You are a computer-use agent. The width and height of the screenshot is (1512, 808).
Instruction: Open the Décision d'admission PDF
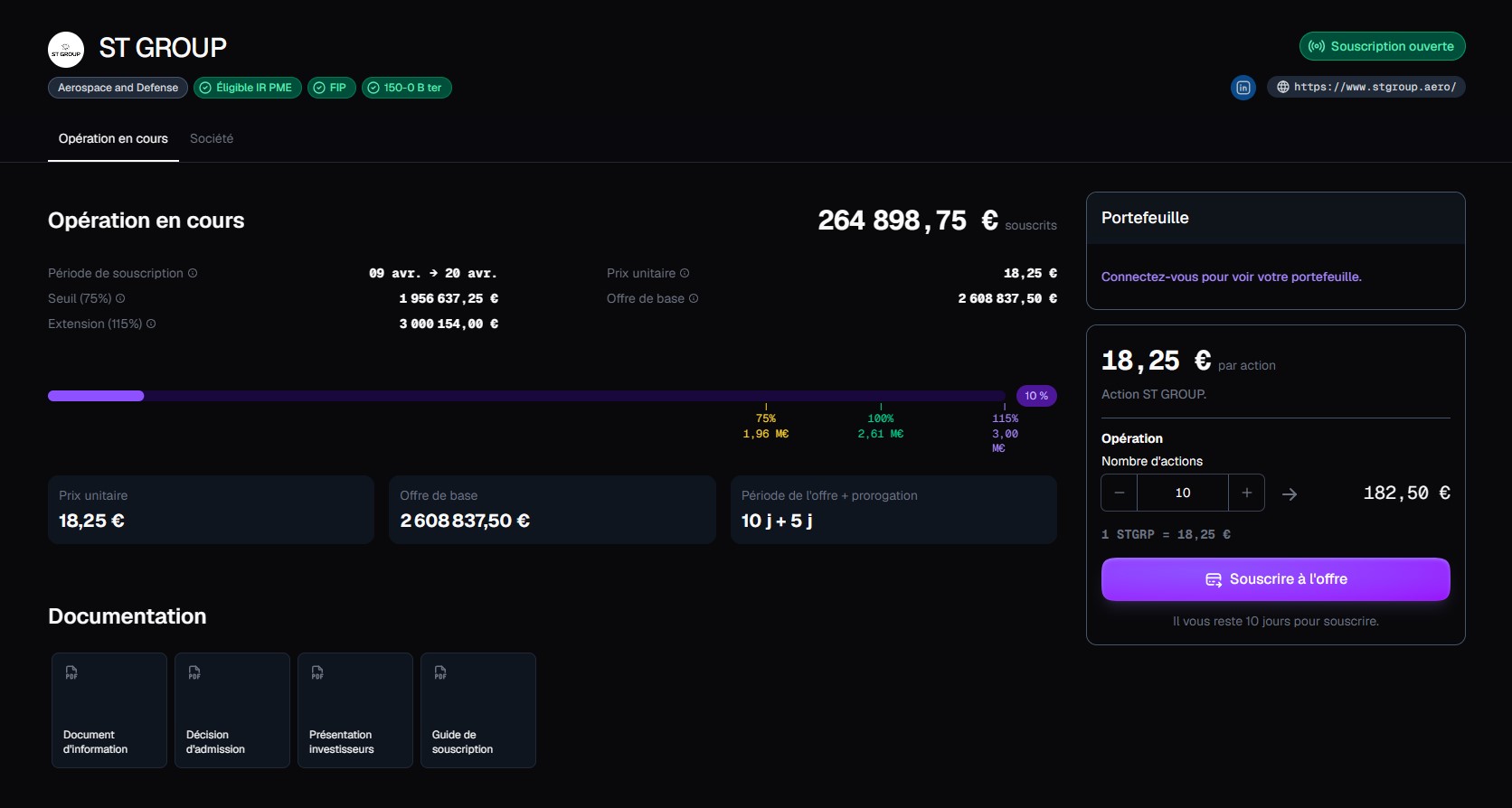[x=232, y=710]
